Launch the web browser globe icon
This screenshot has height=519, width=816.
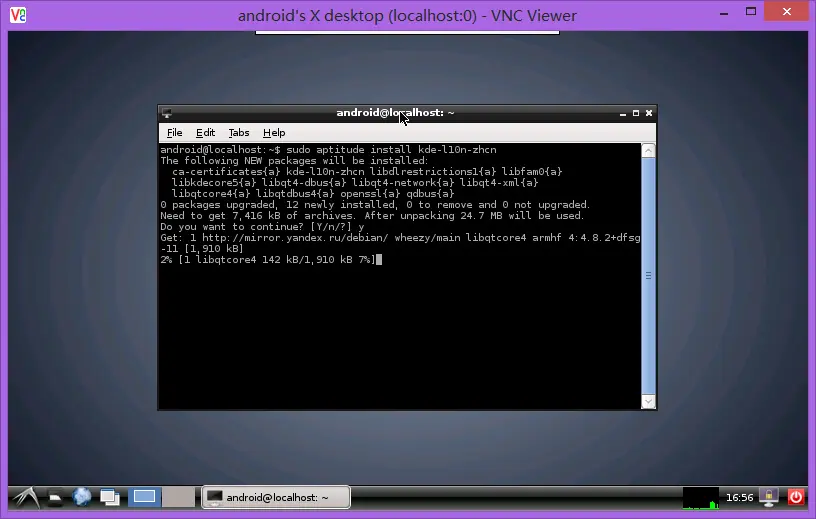coord(82,497)
